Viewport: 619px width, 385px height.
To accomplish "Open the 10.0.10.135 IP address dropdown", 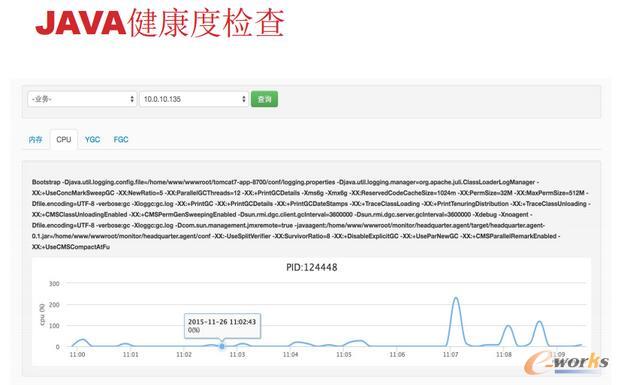I will click(194, 99).
